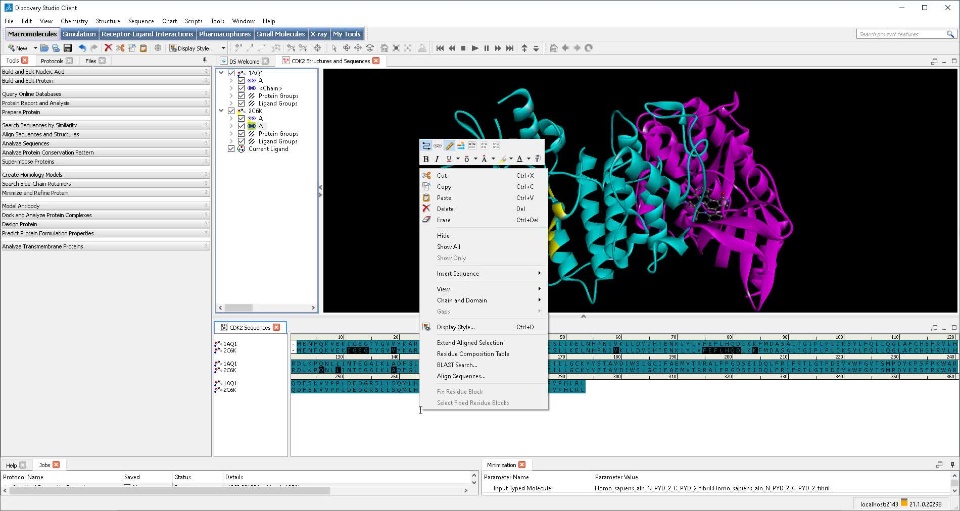Click the Underline icon in floating toolbar
This screenshot has width=960, height=511.
click(x=449, y=159)
